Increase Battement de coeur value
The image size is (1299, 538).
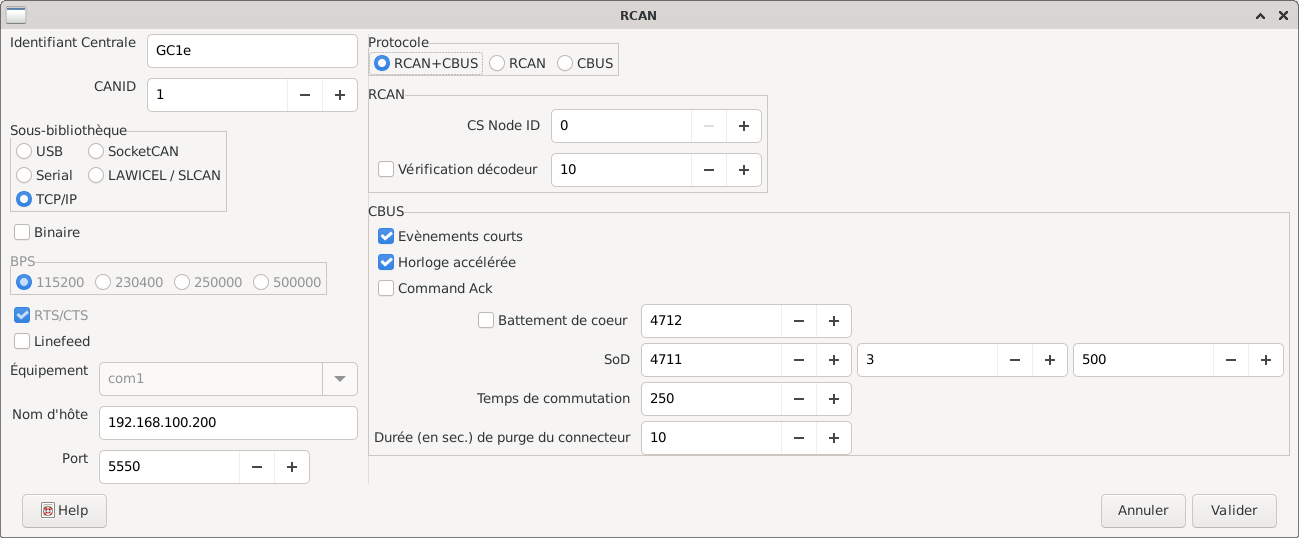coord(833,321)
